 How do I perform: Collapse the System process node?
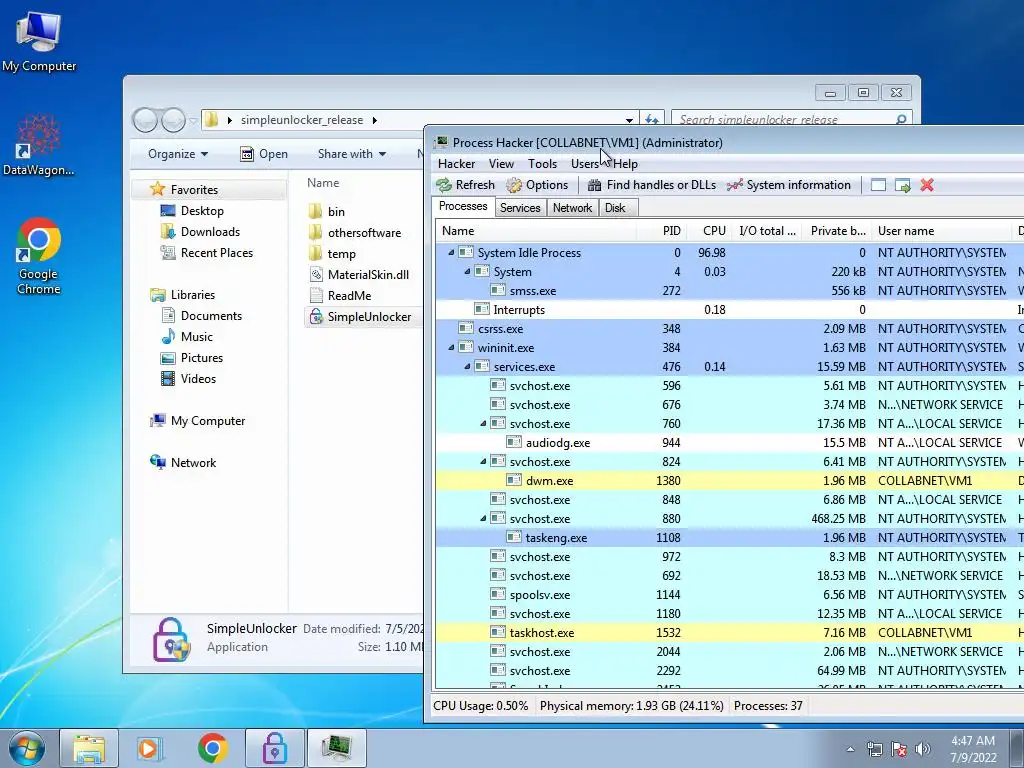pyautogui.click(x=468, y=272)
